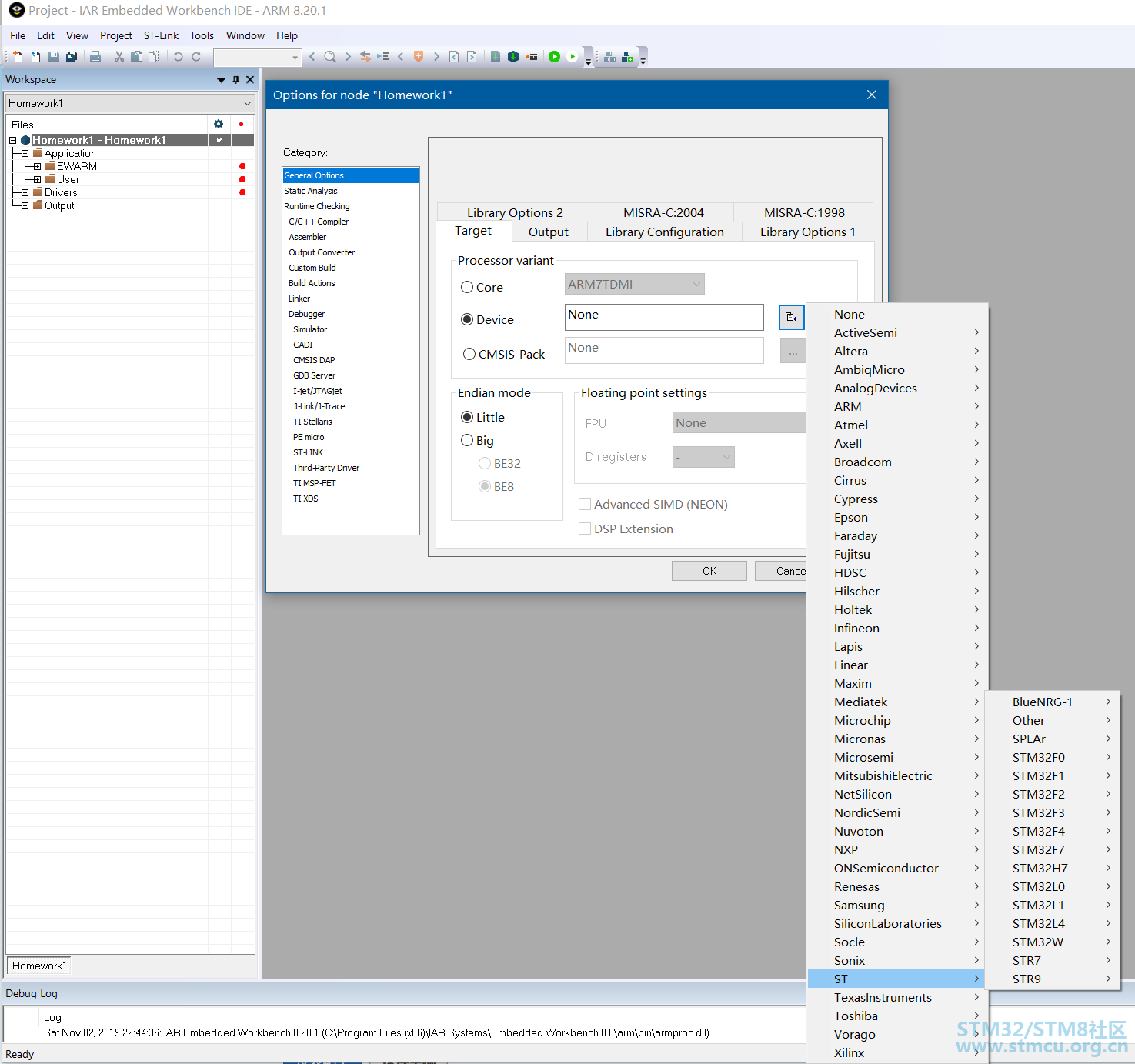Open the File menu
Image resolution: width=1135 pixels, height=1064 pixels.
[x=18, y=35]
